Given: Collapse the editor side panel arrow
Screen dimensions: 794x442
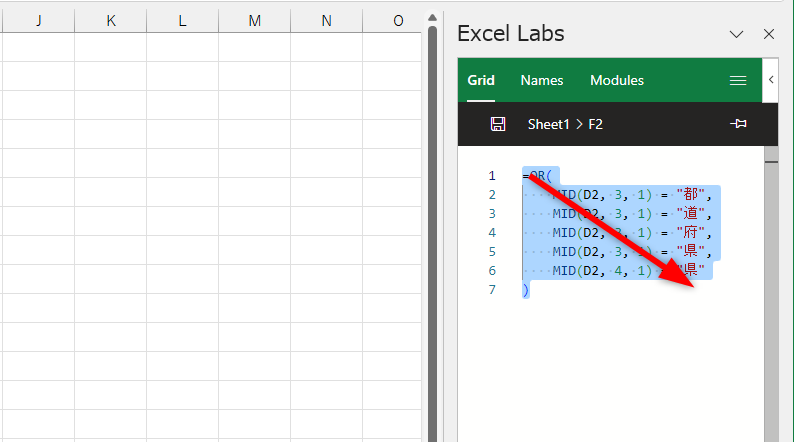Looking at the screenshot, I should point(771,79).
